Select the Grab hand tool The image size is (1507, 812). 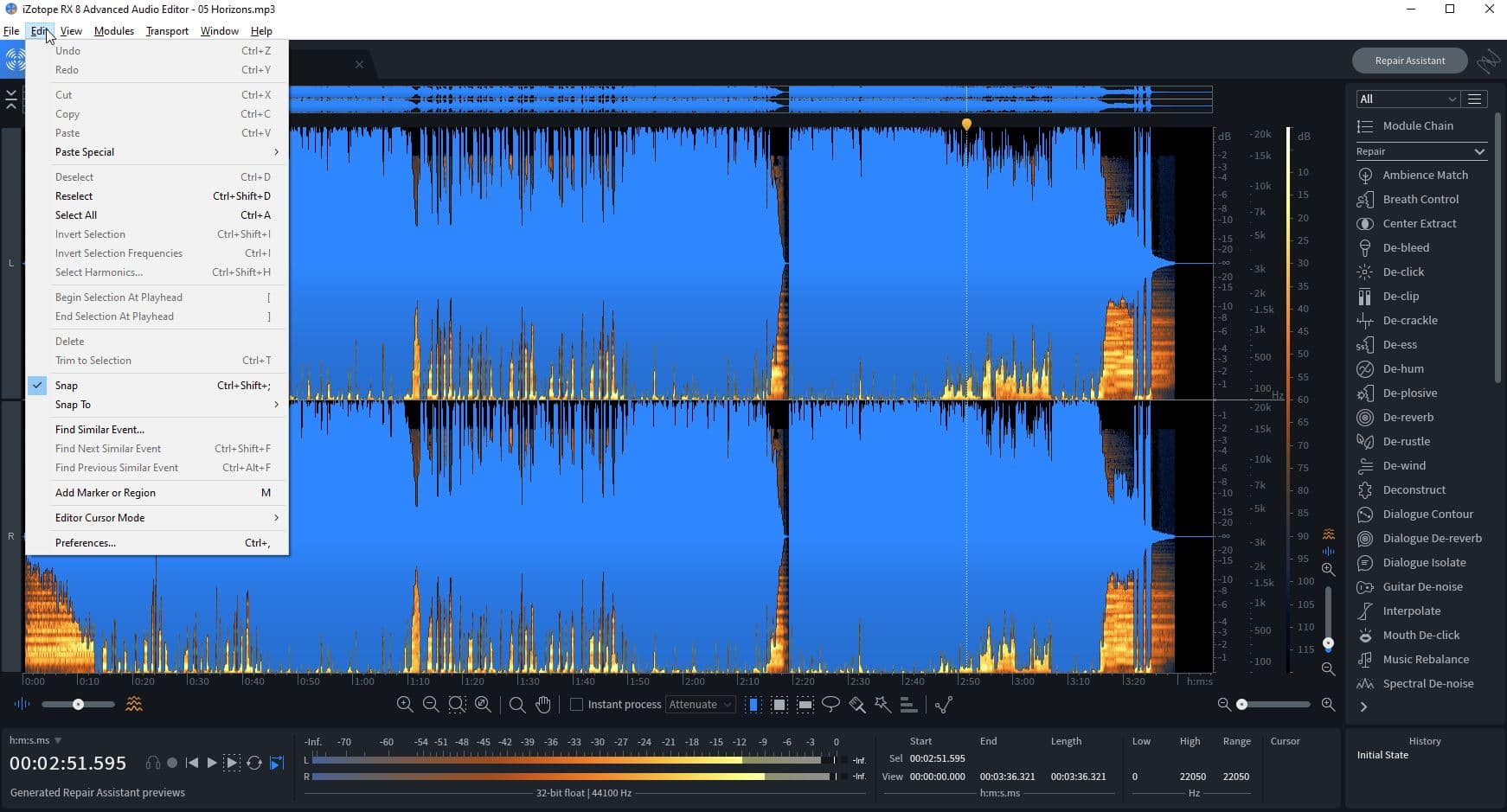pyautogui.click(x=543, y=705)
